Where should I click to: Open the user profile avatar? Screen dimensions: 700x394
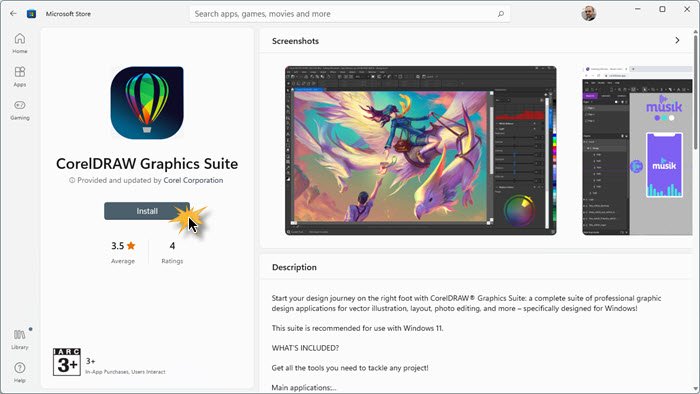click(x=588, y=13)
